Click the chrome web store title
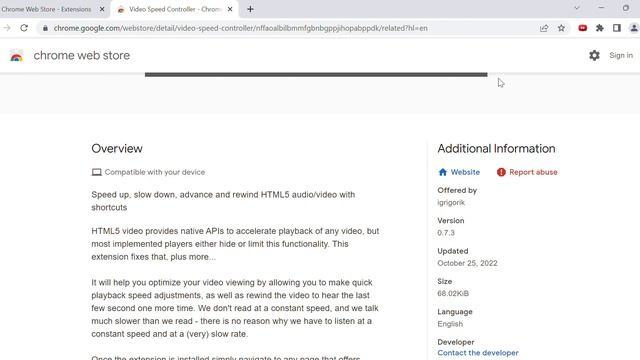Viewport: 640px width, 360px height. [82, 56]
